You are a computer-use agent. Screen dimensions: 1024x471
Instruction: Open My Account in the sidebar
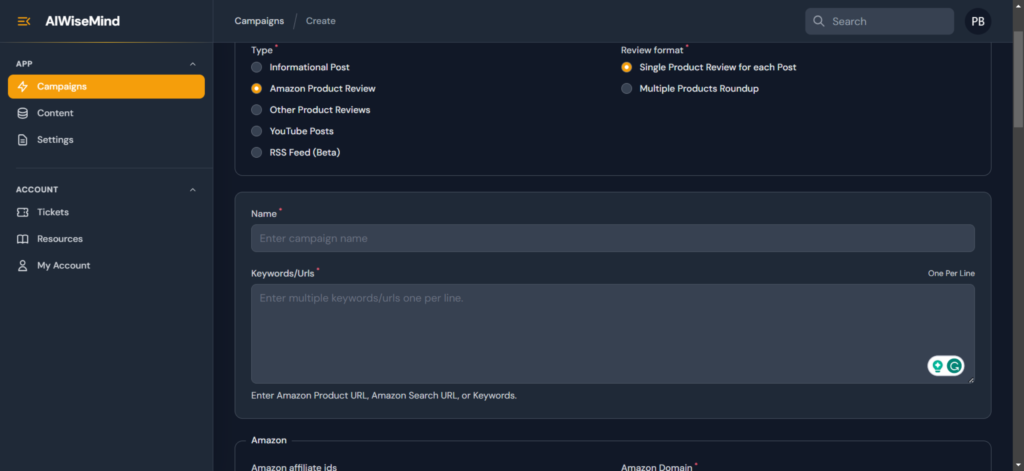pos(106,266)
